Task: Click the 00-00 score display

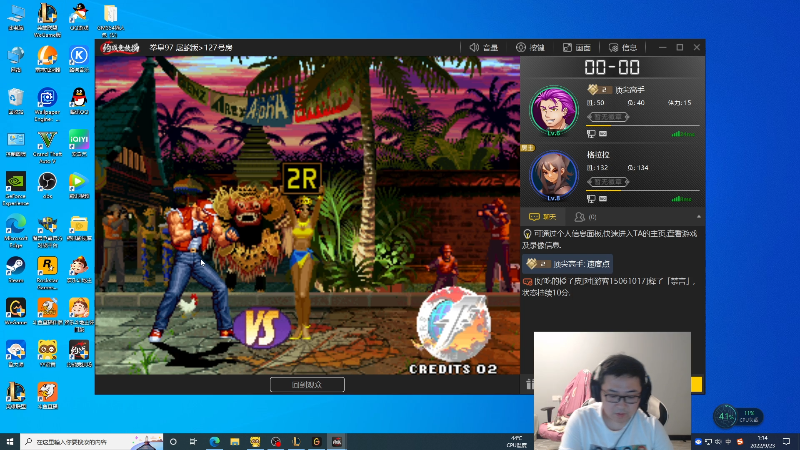Action: point(612,67)
